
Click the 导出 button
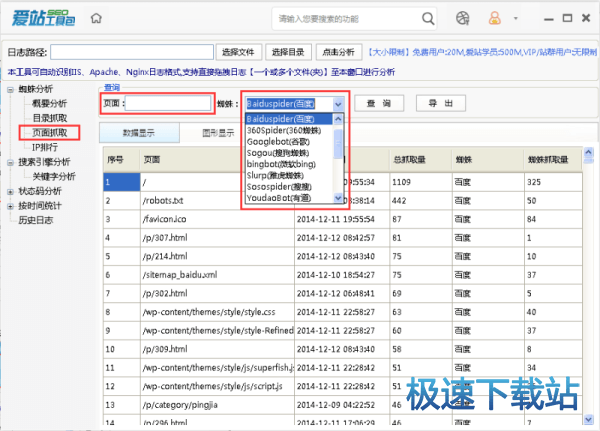pyautogui.click(x=441, y=103)
